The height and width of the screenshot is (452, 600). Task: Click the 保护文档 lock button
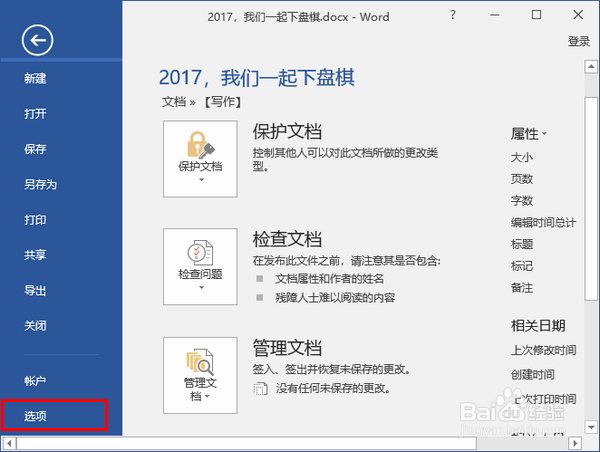pos(200,159)
